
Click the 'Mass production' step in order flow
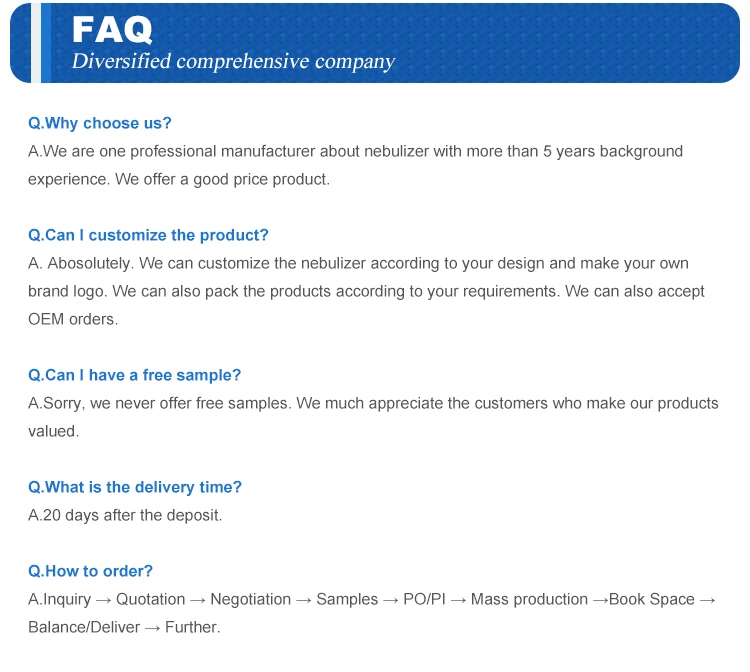529,599
